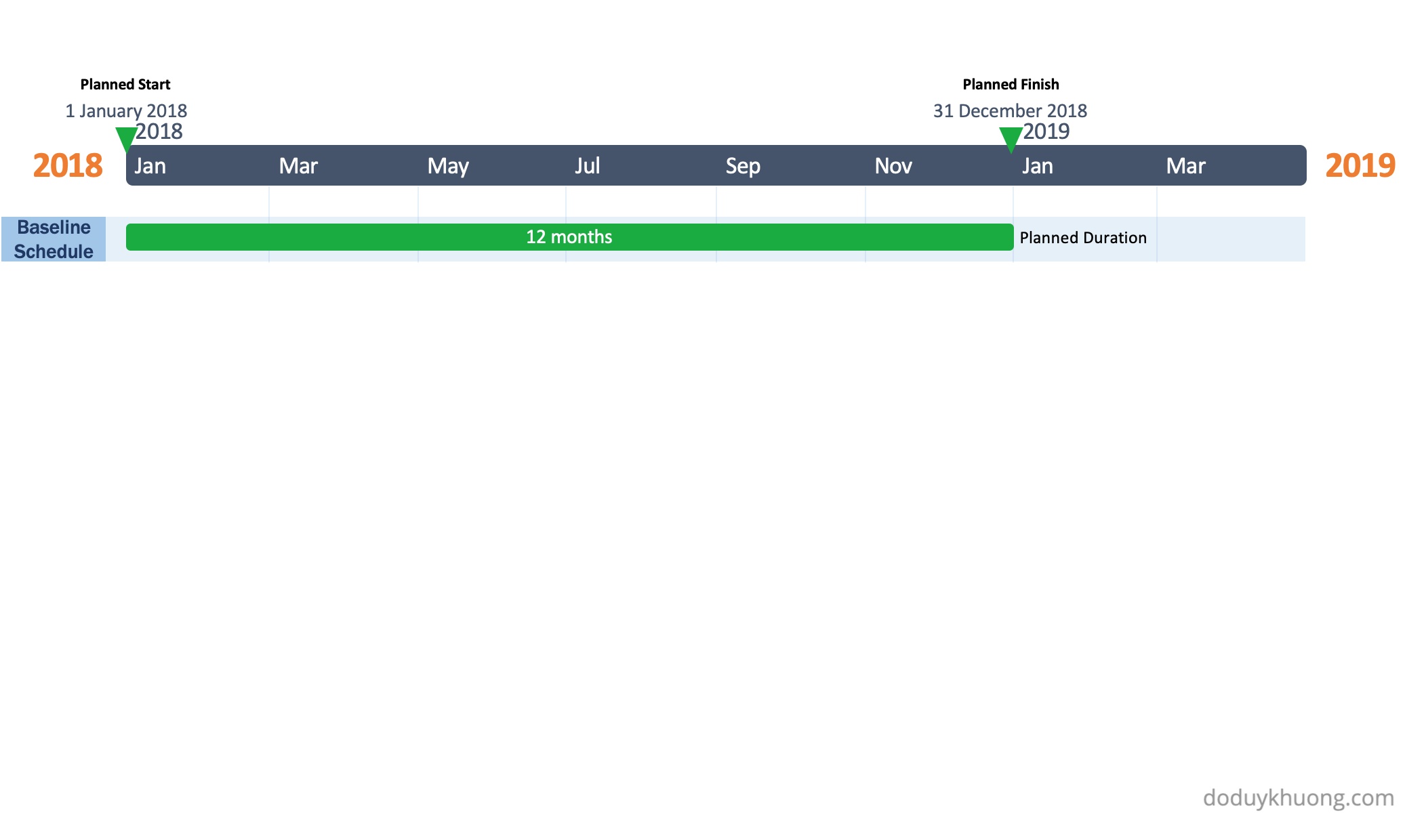Screen dimensions: 1426x840
Task: Click the small 2018 label above Jan
Action: [159, 131]
